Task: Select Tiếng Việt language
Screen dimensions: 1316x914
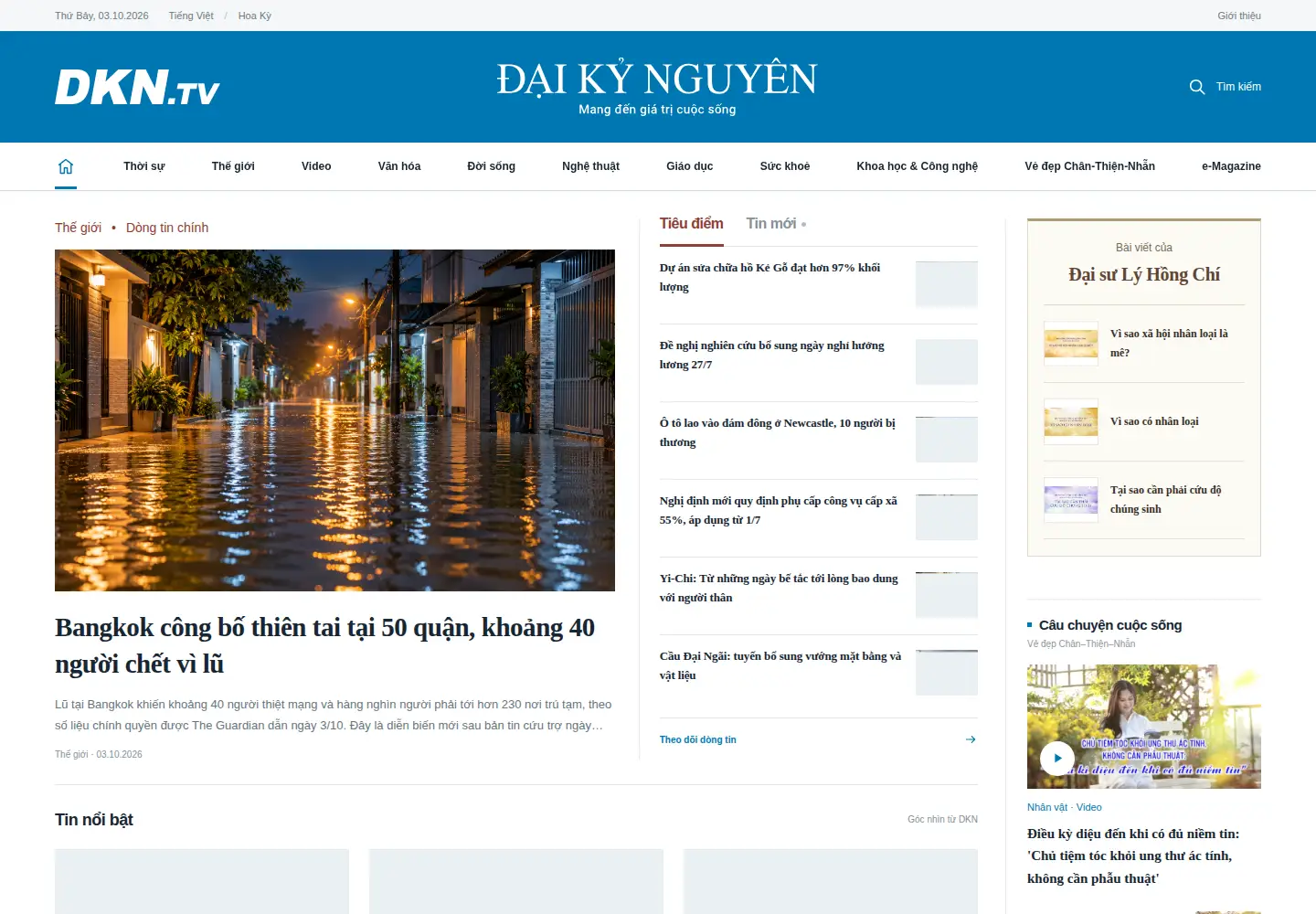Action: pos(191,16)
